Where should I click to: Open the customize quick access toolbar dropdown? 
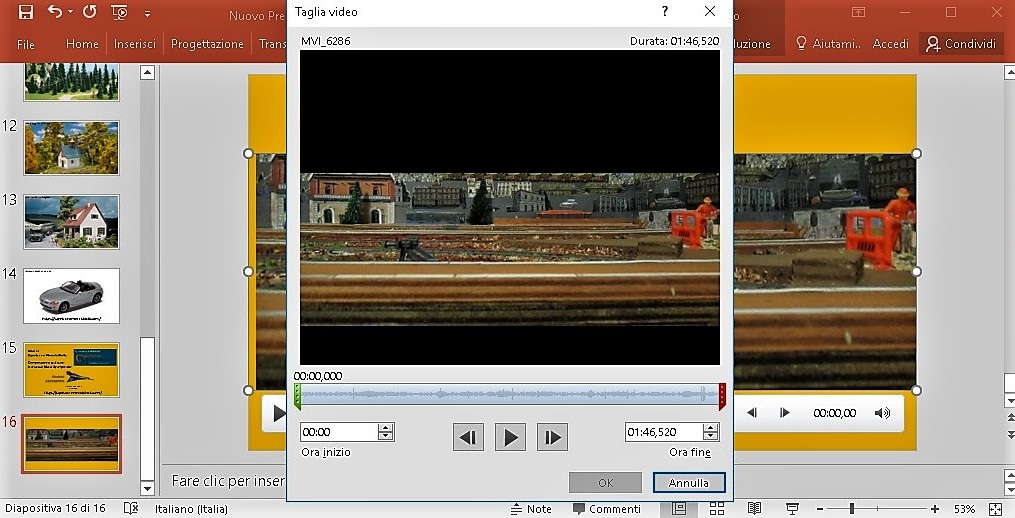pyautogui.click(x=148, y=14)
